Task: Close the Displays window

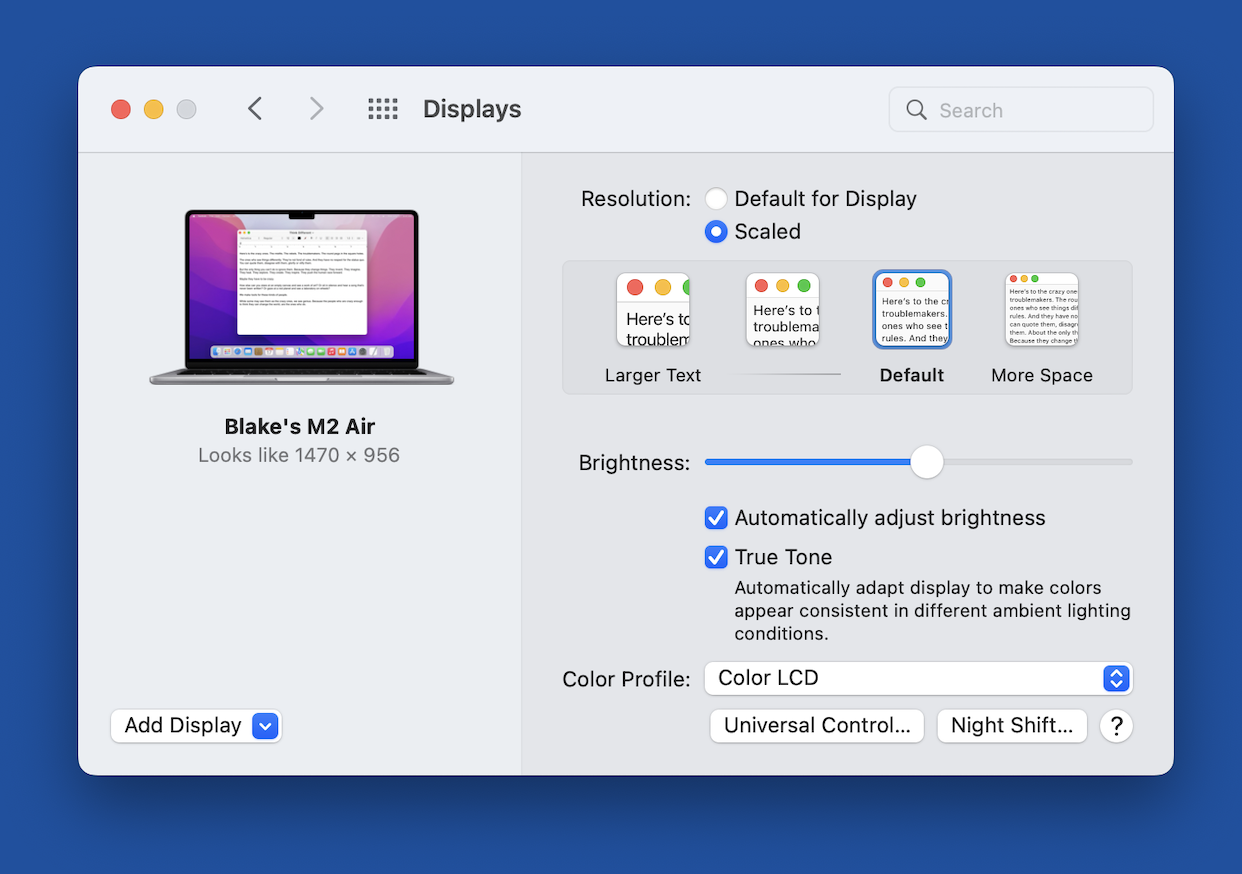Action: [x=121, y=109]
